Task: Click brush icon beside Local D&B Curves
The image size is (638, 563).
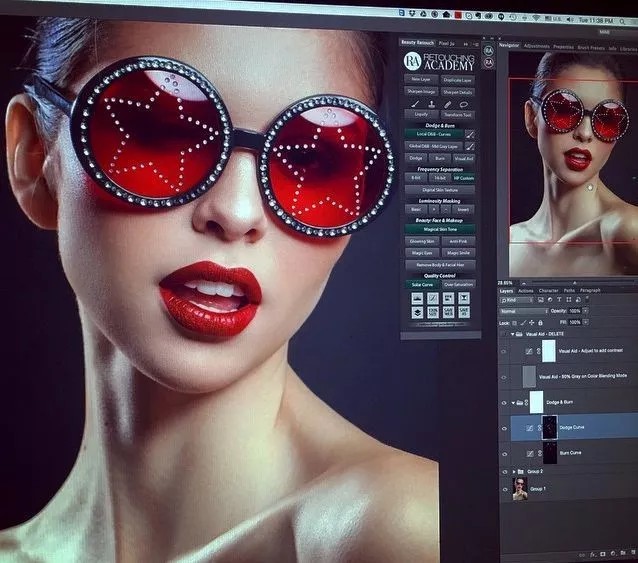Action: (x=470, y=134)
